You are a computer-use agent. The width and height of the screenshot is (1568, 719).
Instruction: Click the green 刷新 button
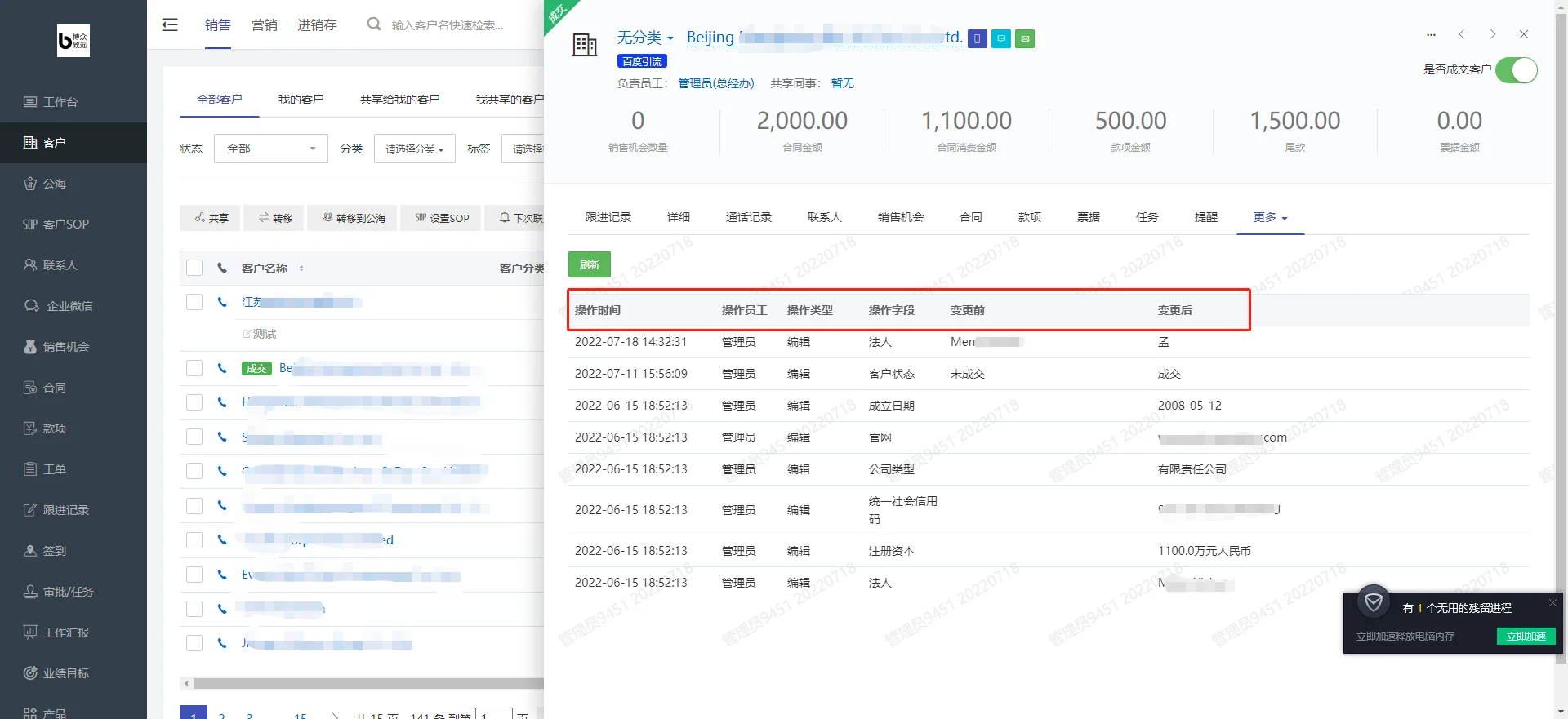590,264
